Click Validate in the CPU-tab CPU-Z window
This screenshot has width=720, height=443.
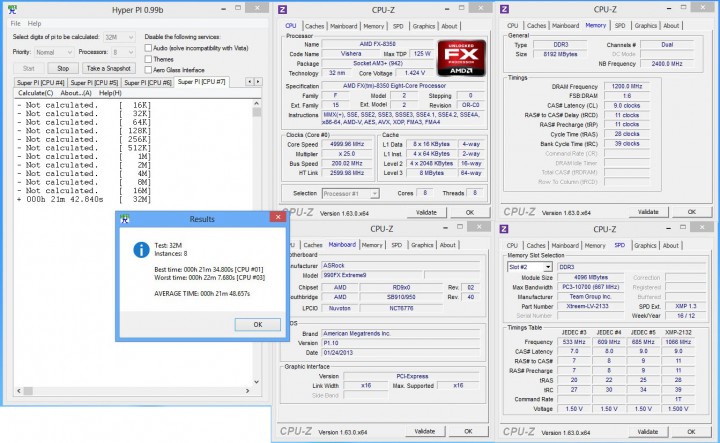pos(426,213)
